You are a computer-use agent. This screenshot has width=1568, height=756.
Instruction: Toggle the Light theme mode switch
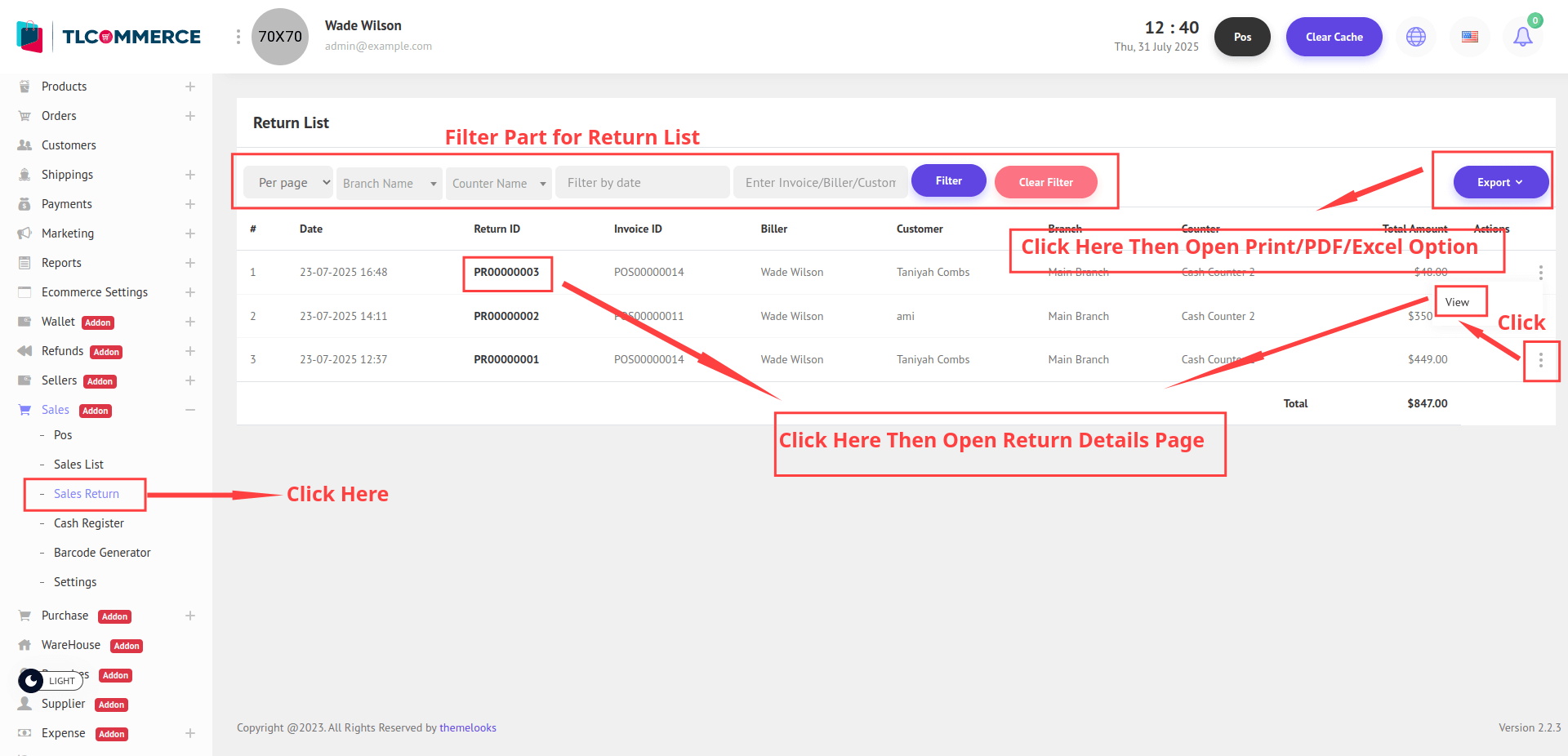51,680
